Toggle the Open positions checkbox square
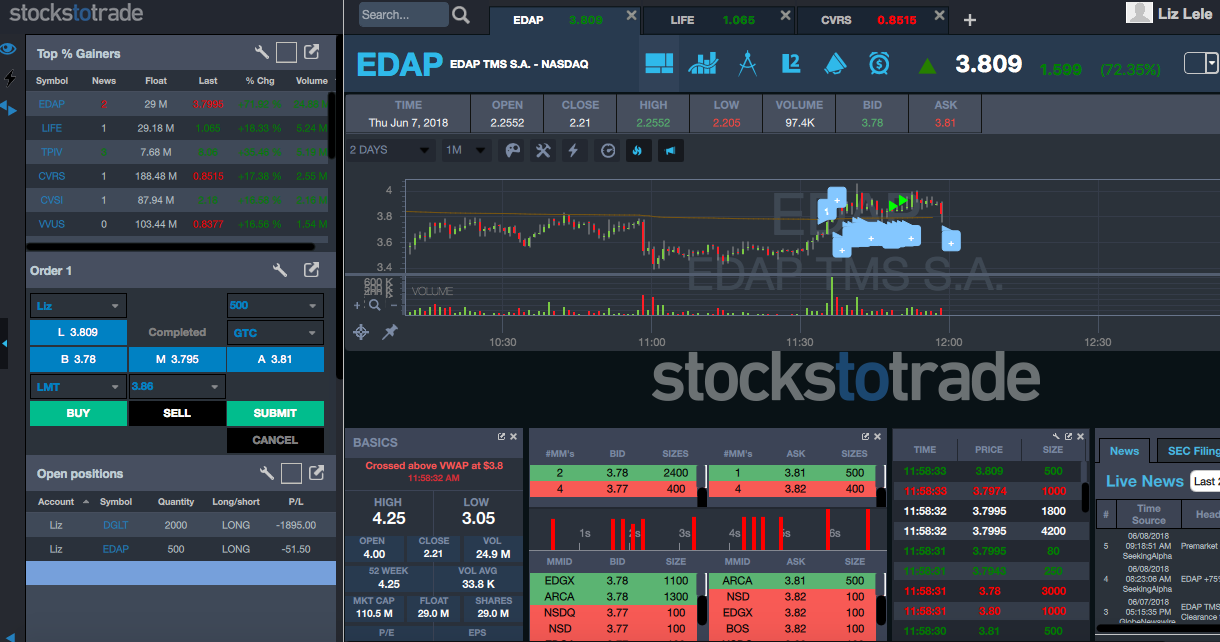Viewport: 1220px width, 642px height. [x=291, y=473]
